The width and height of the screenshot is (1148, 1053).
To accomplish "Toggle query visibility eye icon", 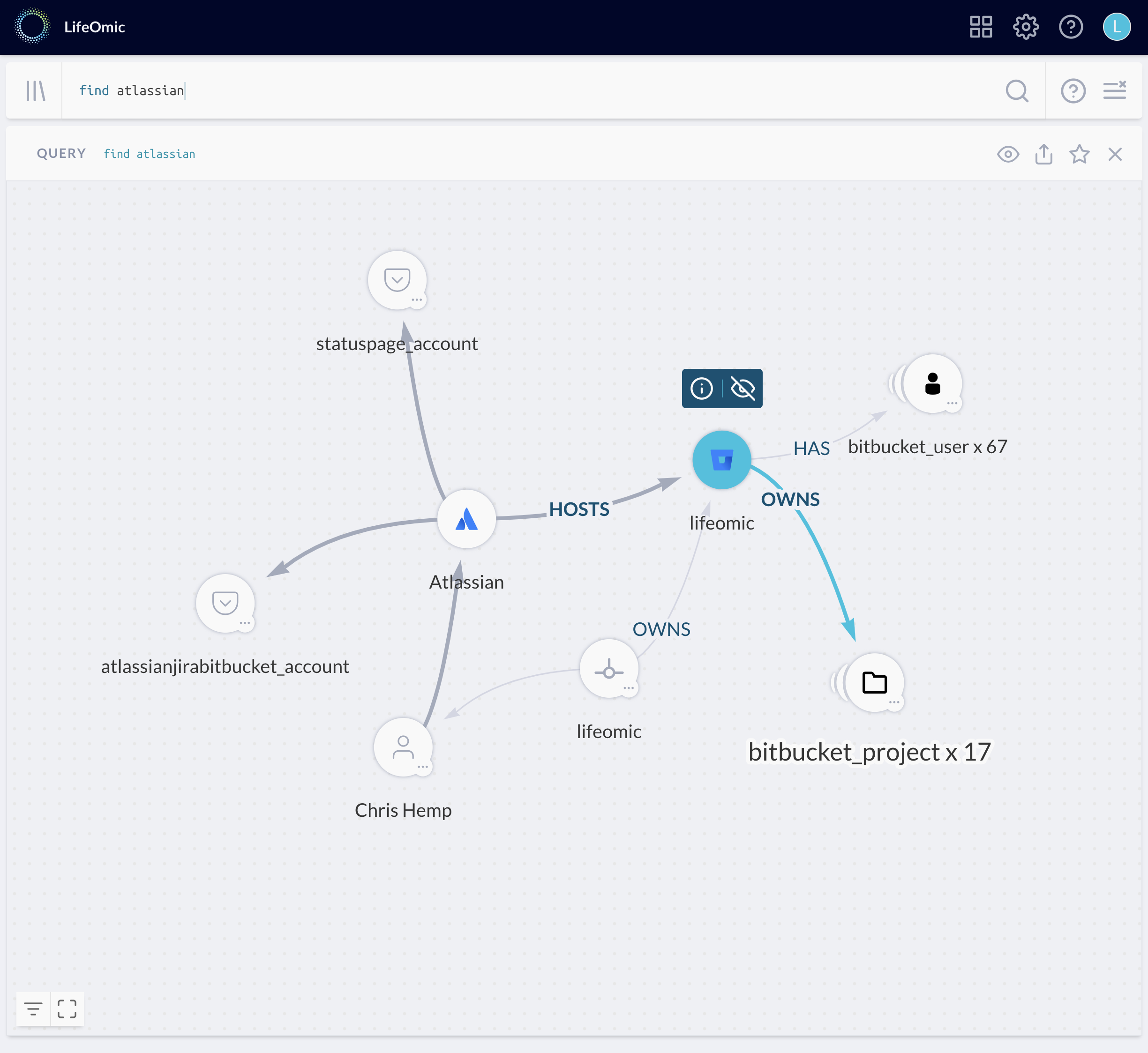I will pos(1008,154).
